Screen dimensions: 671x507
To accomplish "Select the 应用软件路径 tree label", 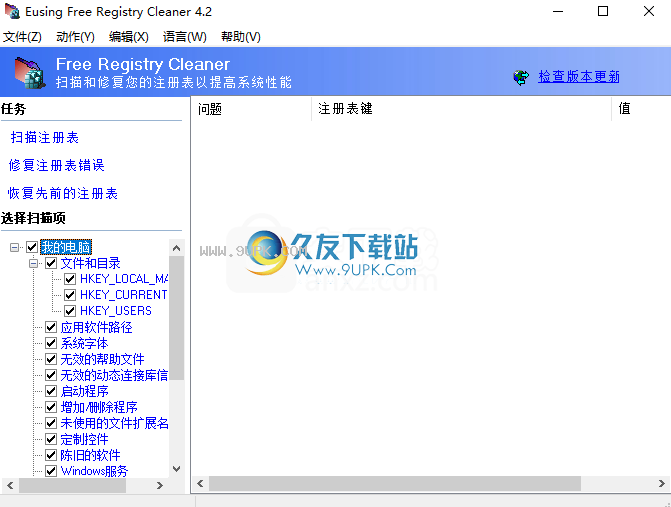I will tap(96, 327).
